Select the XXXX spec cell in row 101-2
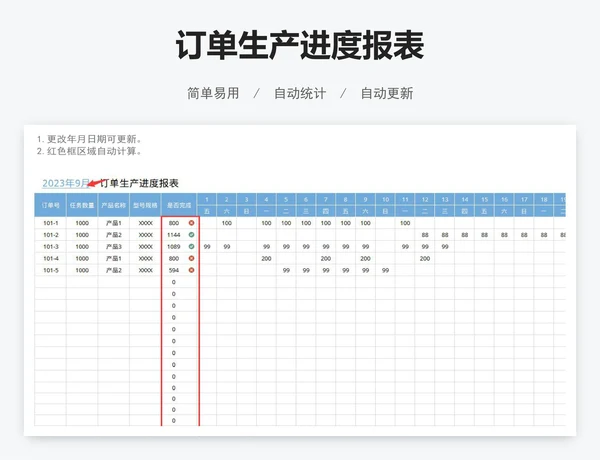 145,235
